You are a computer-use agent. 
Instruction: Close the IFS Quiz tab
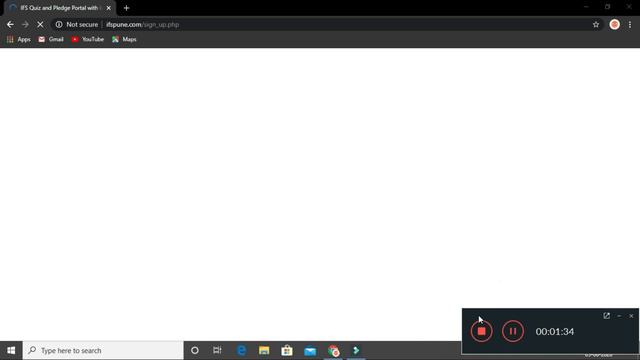(x=109, y=8)
